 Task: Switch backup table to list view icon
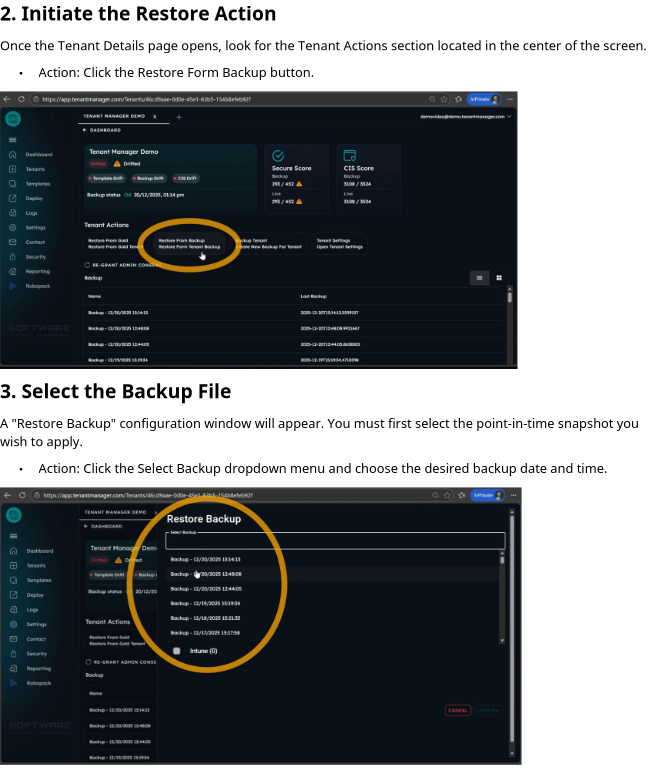click(479, 278)
